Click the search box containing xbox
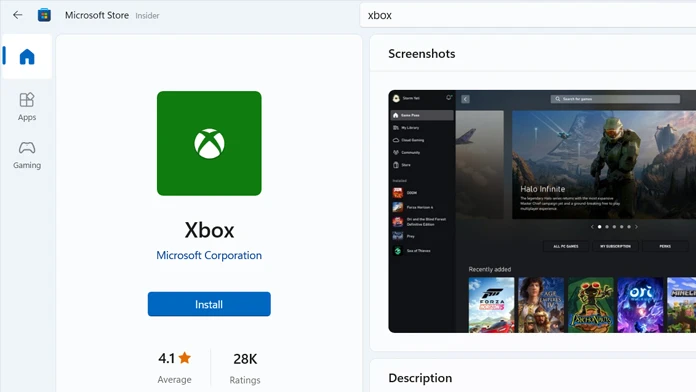This screenshot has height=392, width=696. tap(528, 15)
